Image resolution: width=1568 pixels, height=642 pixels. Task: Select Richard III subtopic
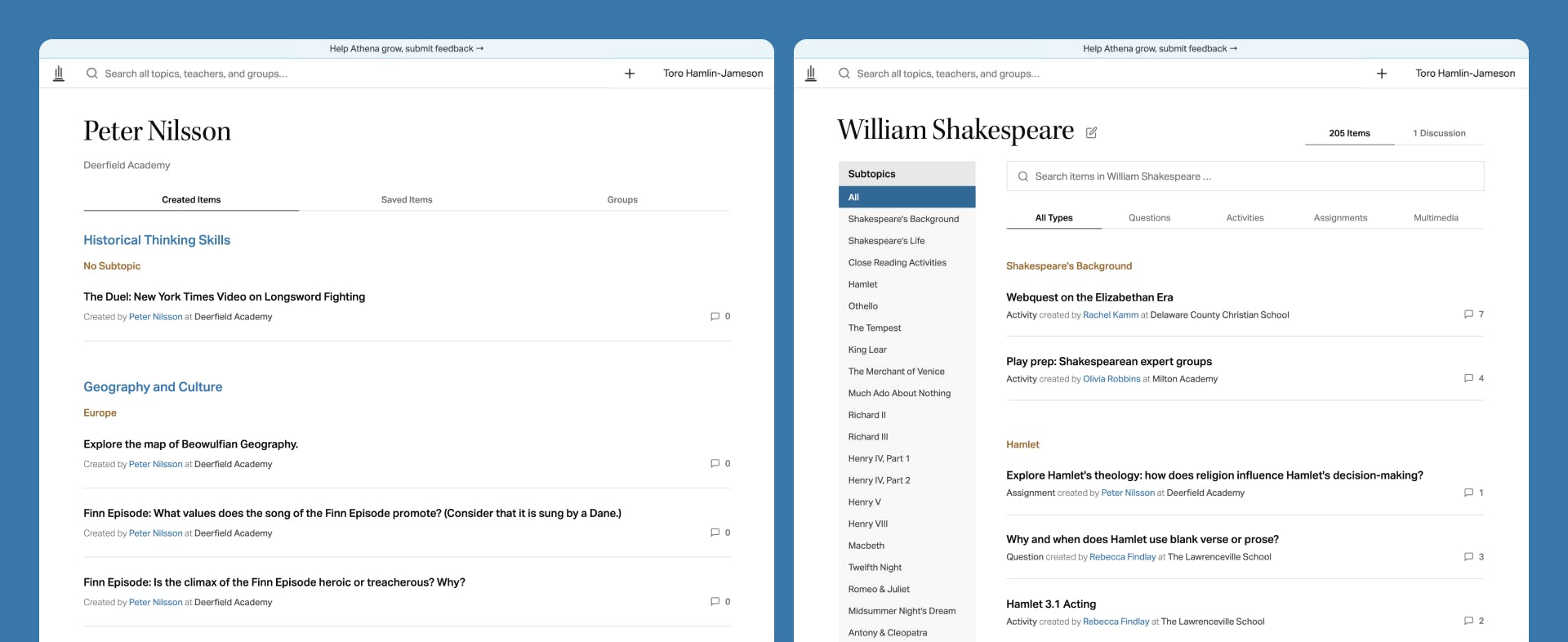coord(906,437)
